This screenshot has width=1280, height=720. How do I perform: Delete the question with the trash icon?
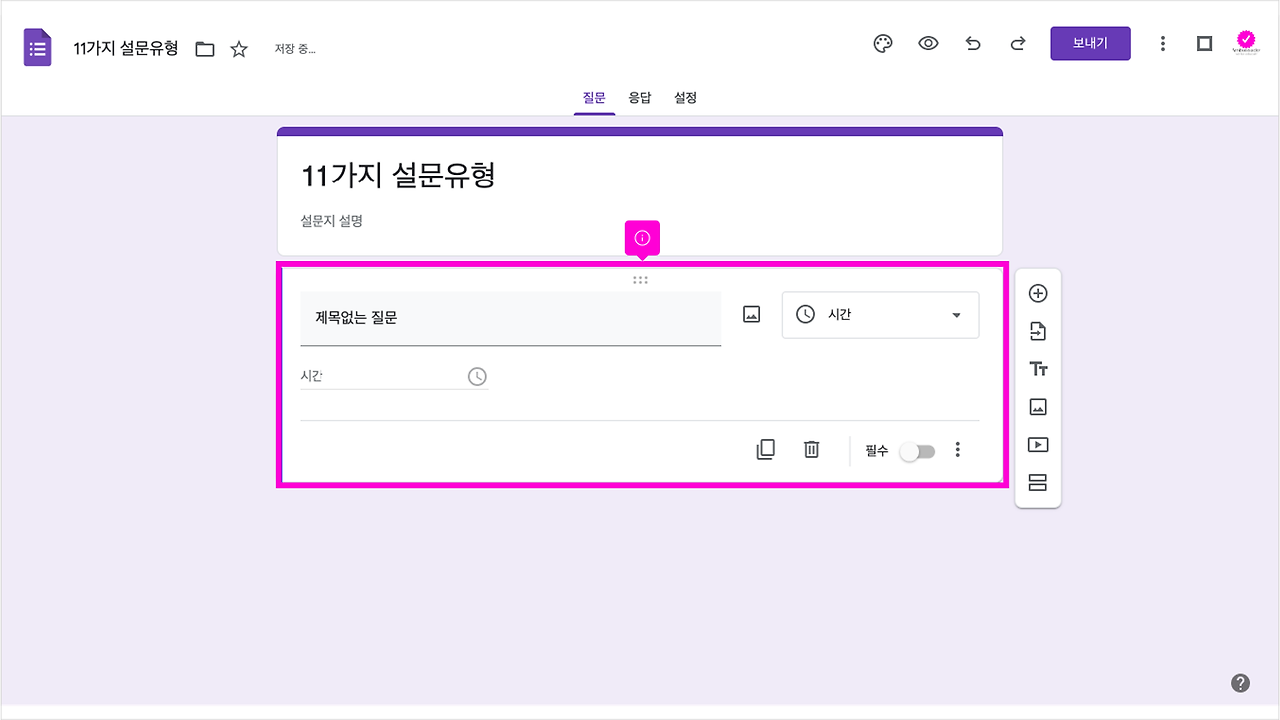click(811, 449)
